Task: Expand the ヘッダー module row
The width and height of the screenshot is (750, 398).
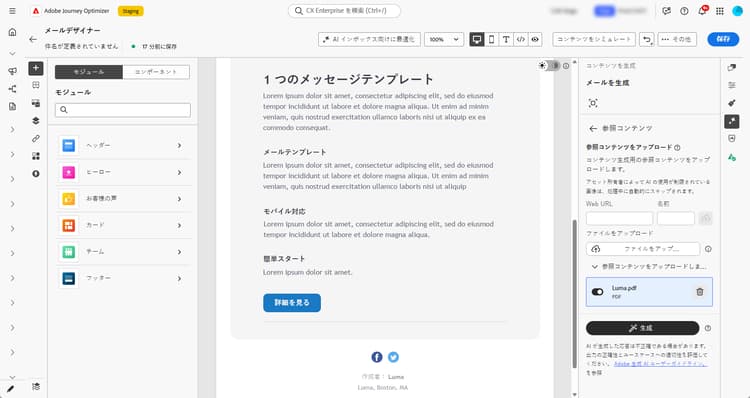Action: click(124, 145)
